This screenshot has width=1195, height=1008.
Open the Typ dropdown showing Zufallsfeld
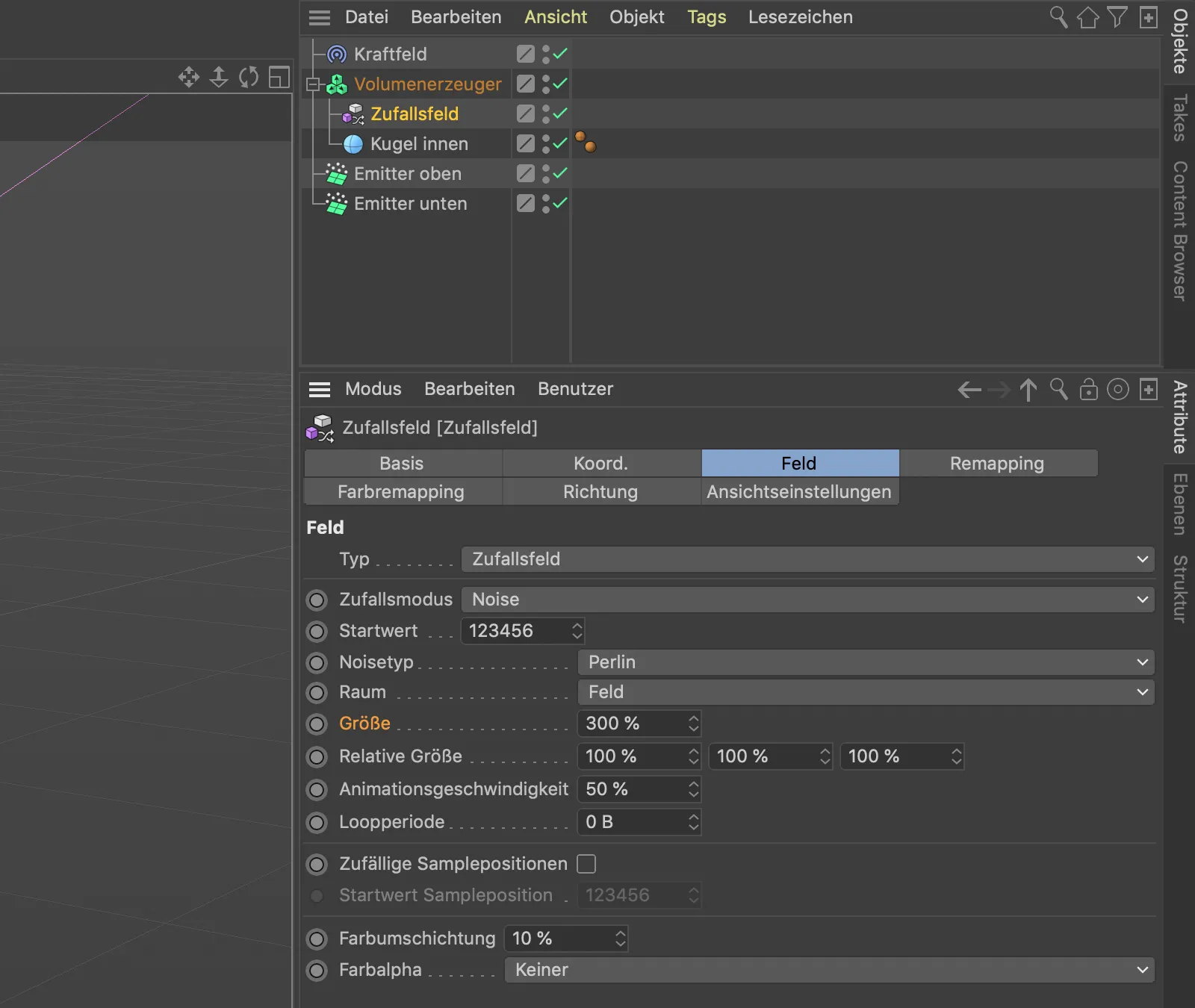(x=808, y=559)
